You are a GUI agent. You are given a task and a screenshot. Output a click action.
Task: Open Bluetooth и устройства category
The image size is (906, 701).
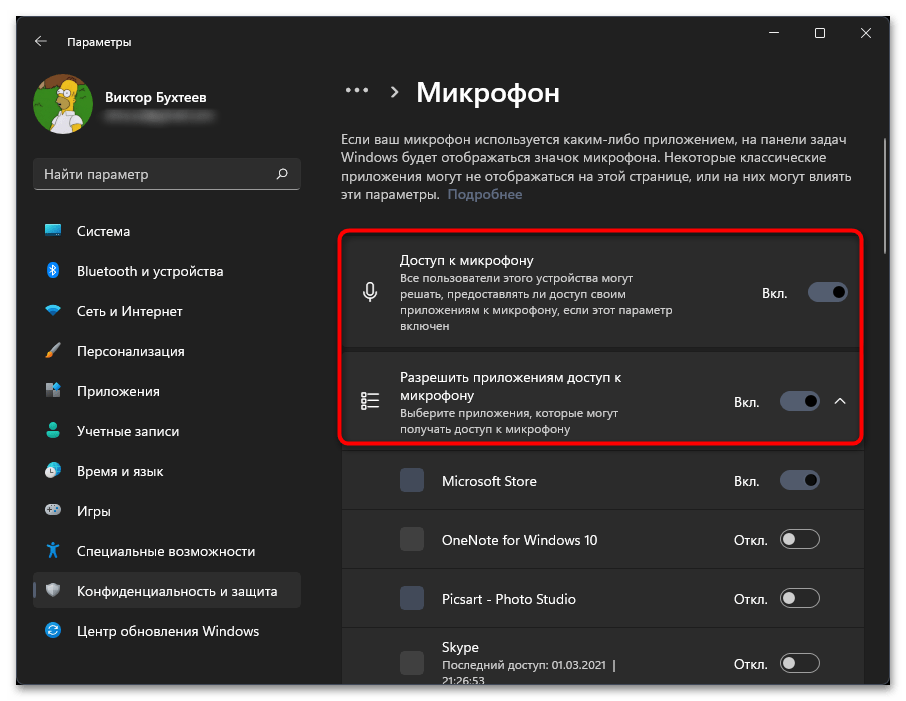[x=167, y=270]
